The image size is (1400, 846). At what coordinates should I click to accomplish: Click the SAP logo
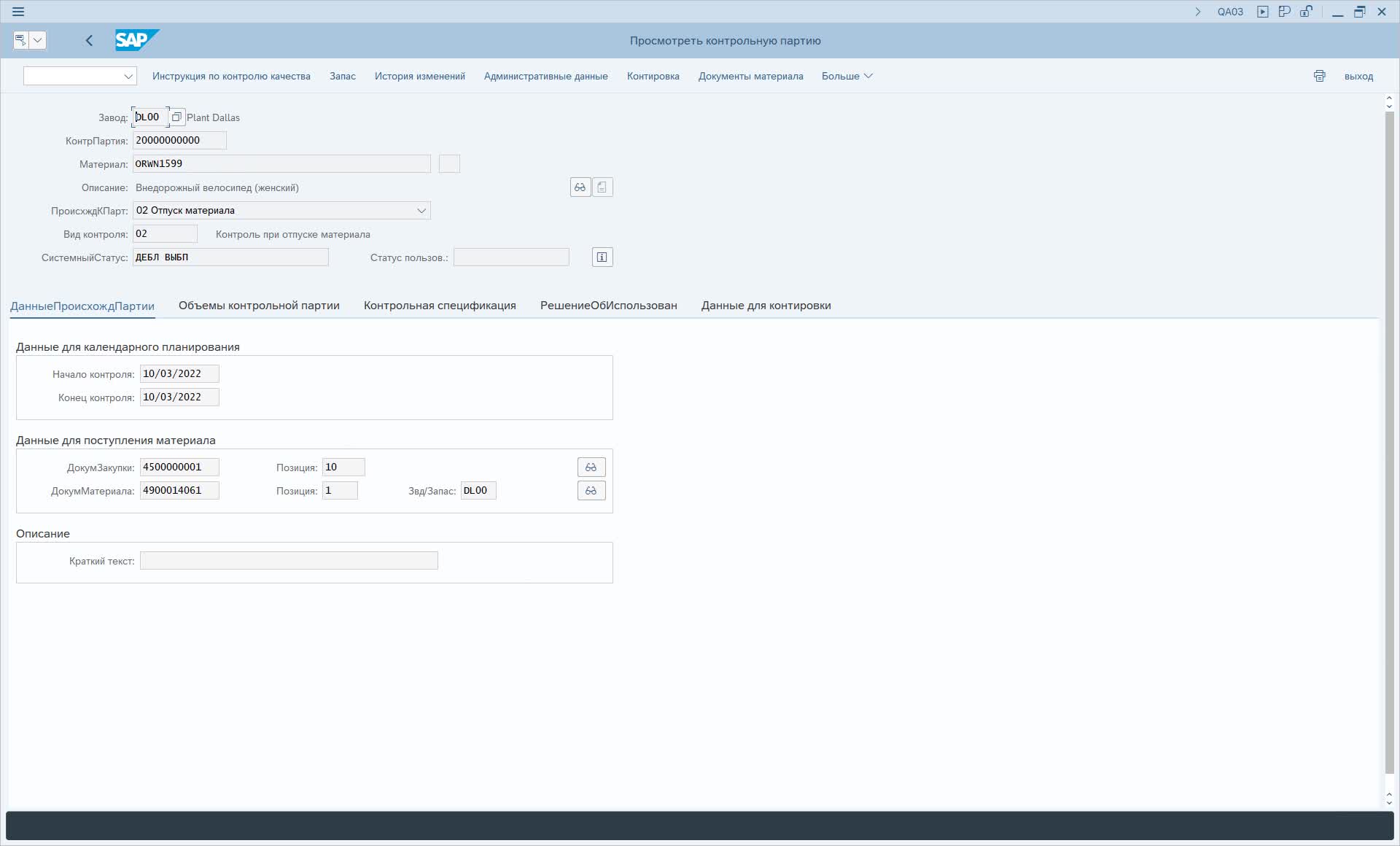pyautogui.click(x=137, y=40)
